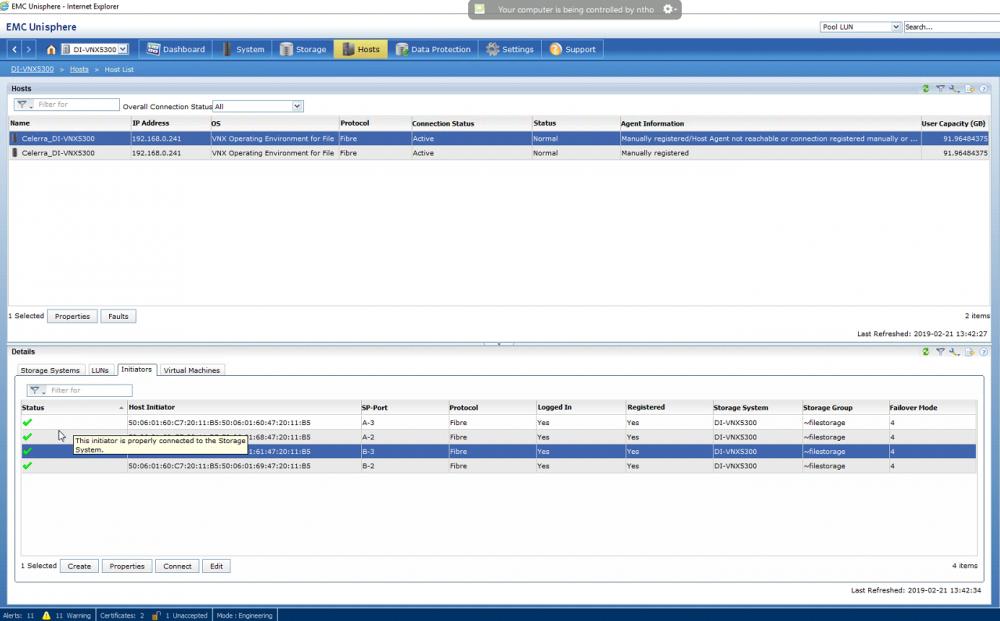This screenshot has width=1000, height=621.
Task: Click the unaccepted certificates lock icon
Action: tap(156, 615)
